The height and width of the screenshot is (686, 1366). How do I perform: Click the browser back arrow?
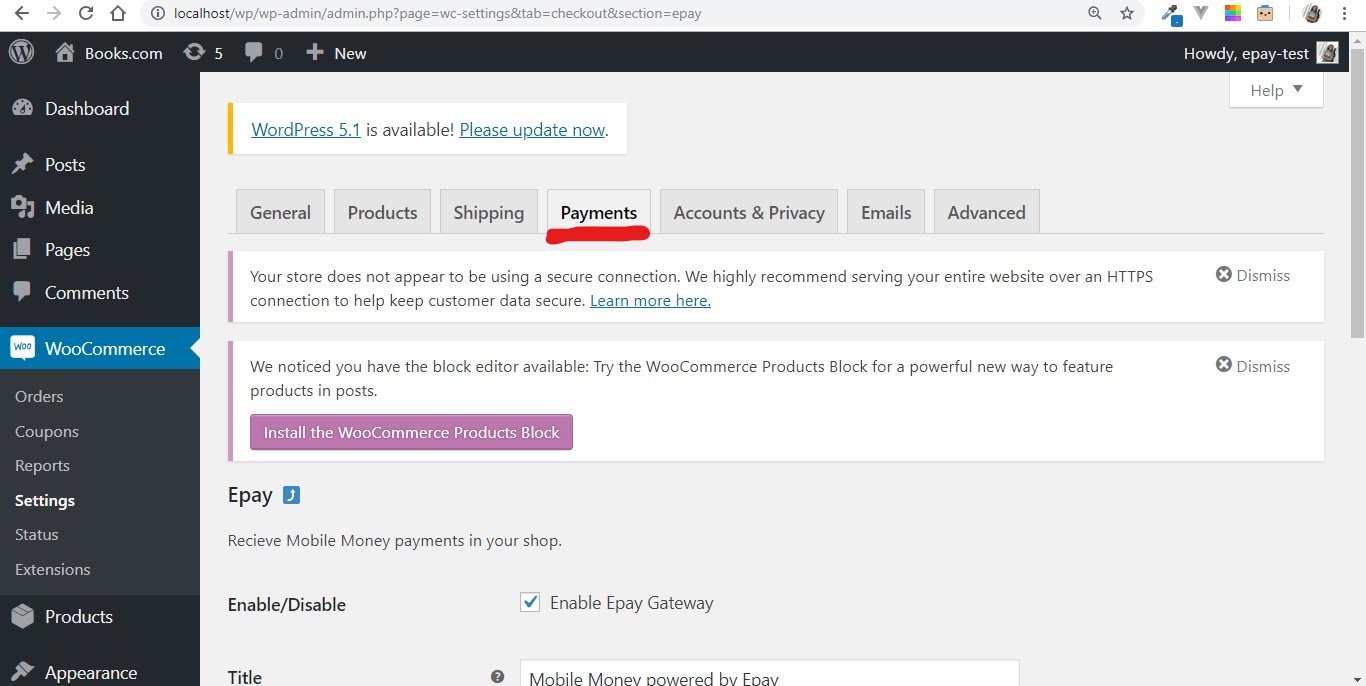pos(21,13)
